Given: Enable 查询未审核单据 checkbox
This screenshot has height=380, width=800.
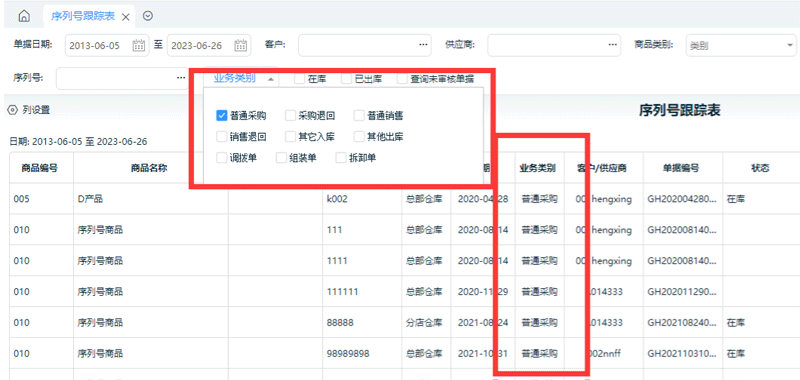Looking at the screenshot, I should [x=403, y=79].
